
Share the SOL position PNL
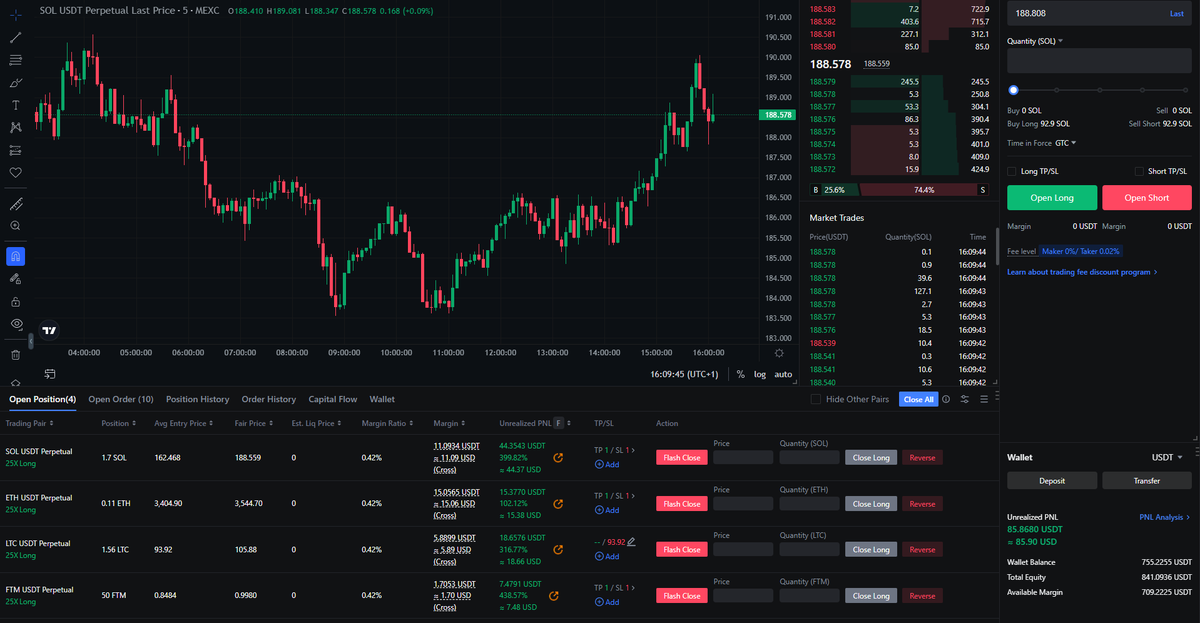[557, 457]
